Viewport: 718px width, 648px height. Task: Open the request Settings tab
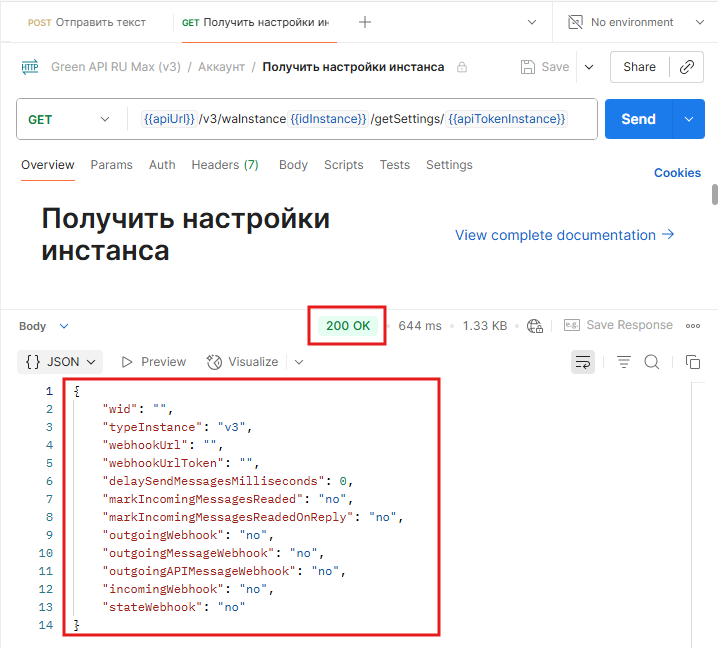tap(449, 165)
